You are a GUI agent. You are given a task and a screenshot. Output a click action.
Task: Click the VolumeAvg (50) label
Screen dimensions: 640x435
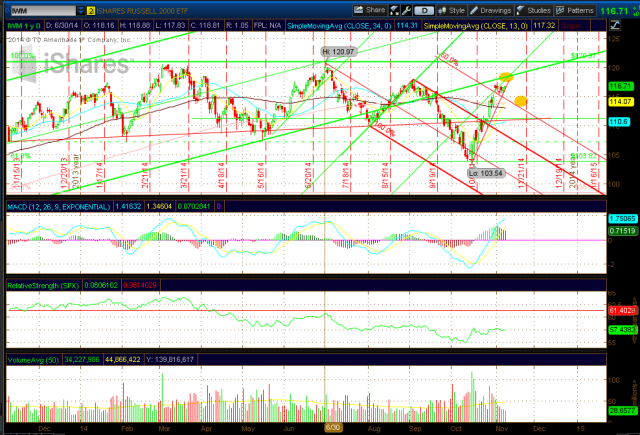[x=33, y=360]
